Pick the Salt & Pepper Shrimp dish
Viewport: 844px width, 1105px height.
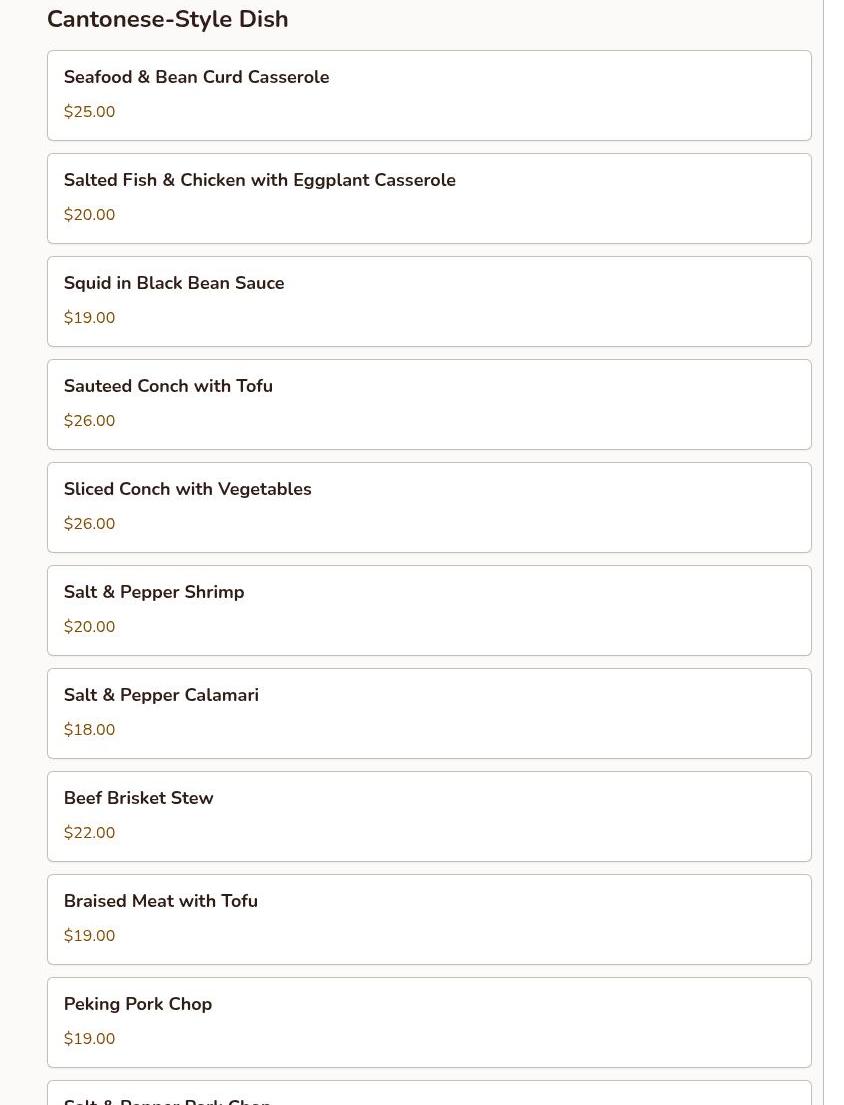429,610
